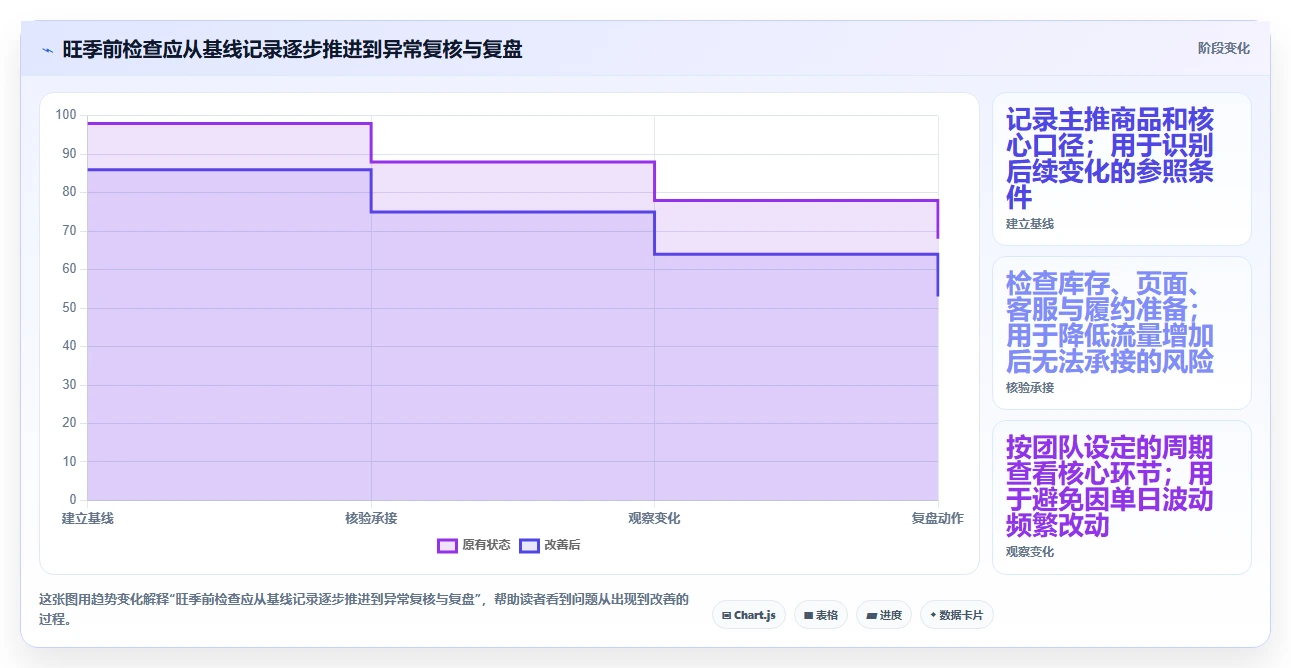Click the Chart.js tag icon

(727, 615)
